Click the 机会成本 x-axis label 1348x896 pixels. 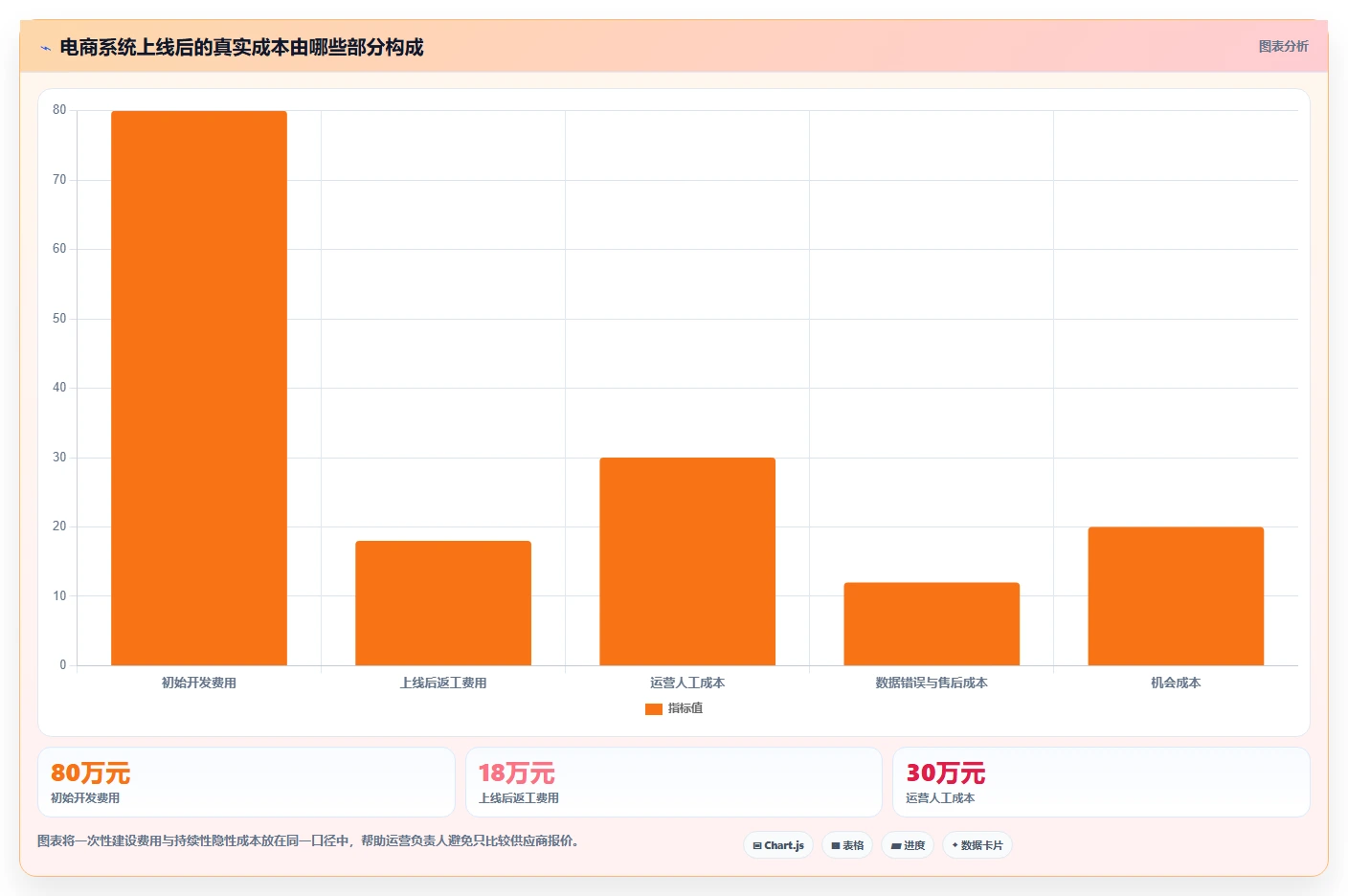[x=1176, y=683]
